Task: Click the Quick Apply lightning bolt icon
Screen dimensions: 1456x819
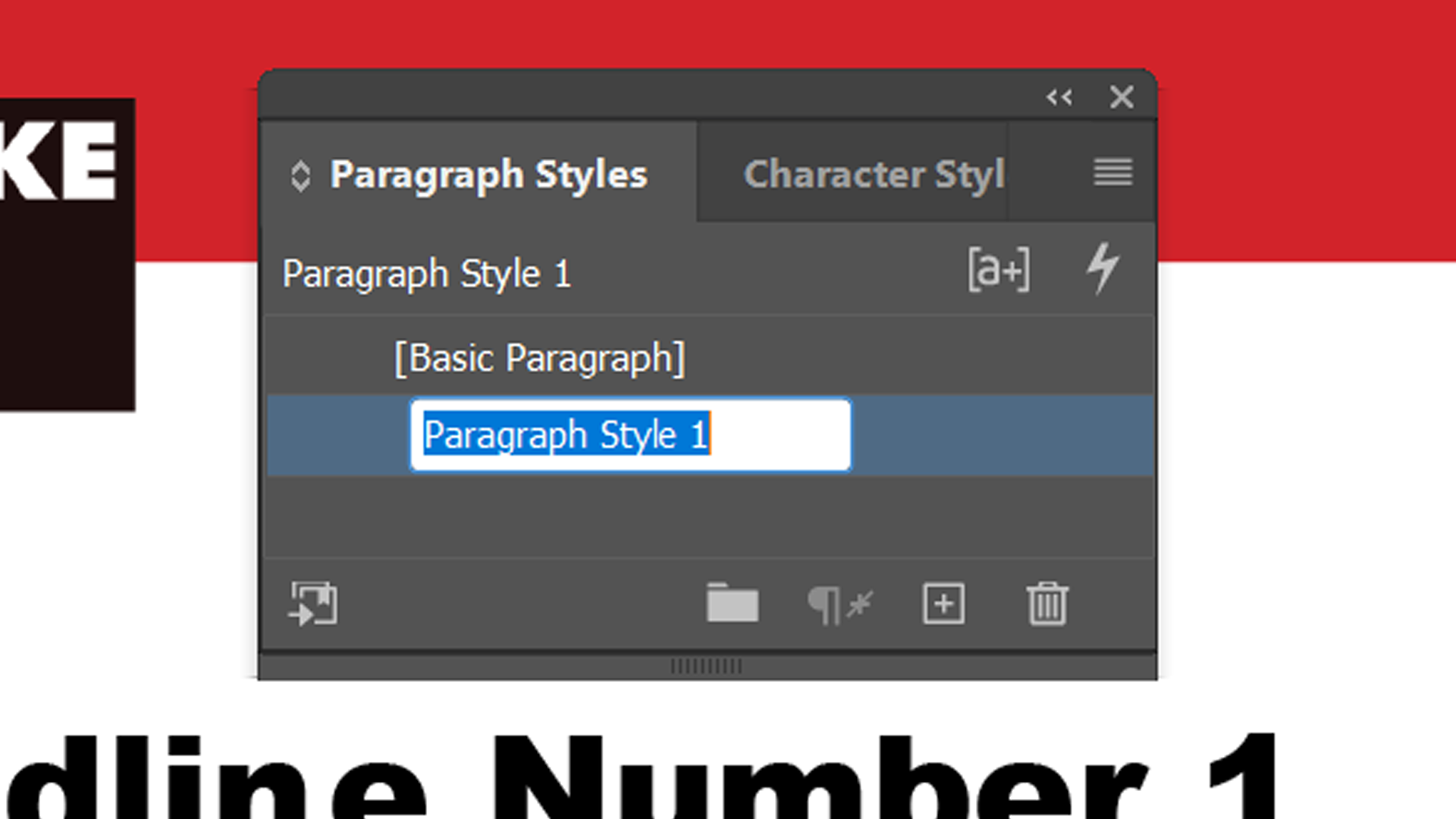Action: coord(1102,268)
